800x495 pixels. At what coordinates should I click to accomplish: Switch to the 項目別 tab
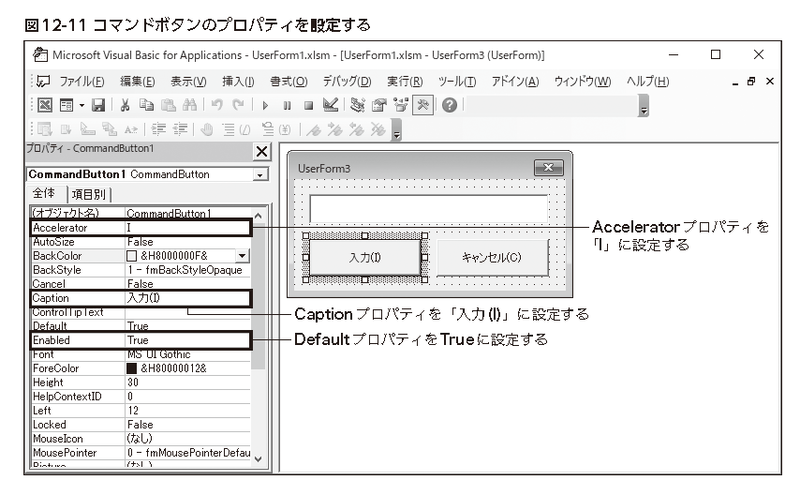(89, 194)
